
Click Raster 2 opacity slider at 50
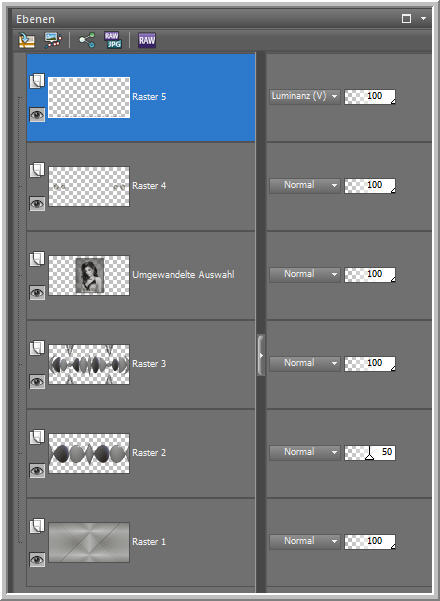(x=370, y=453)
